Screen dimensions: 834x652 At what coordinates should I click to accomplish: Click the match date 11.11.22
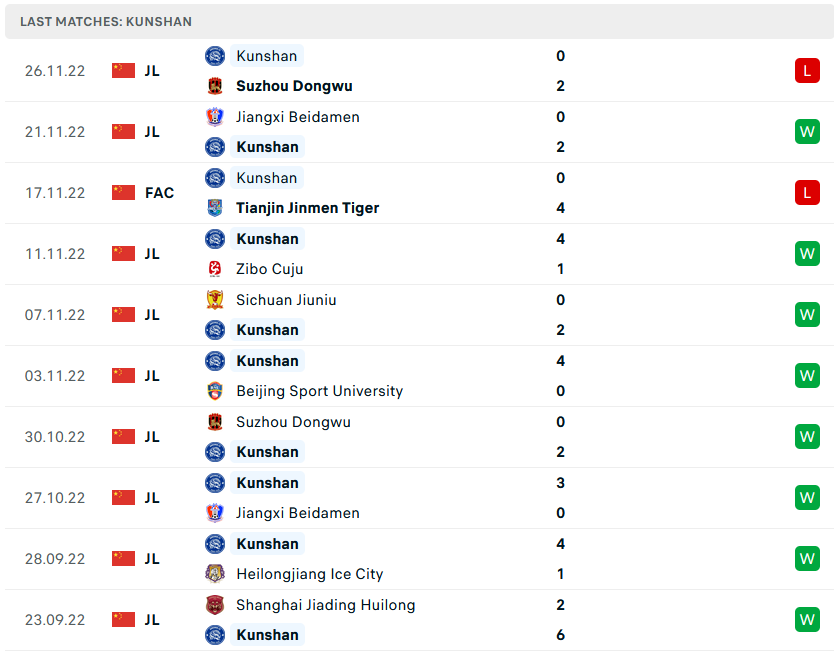coord(55,253)
